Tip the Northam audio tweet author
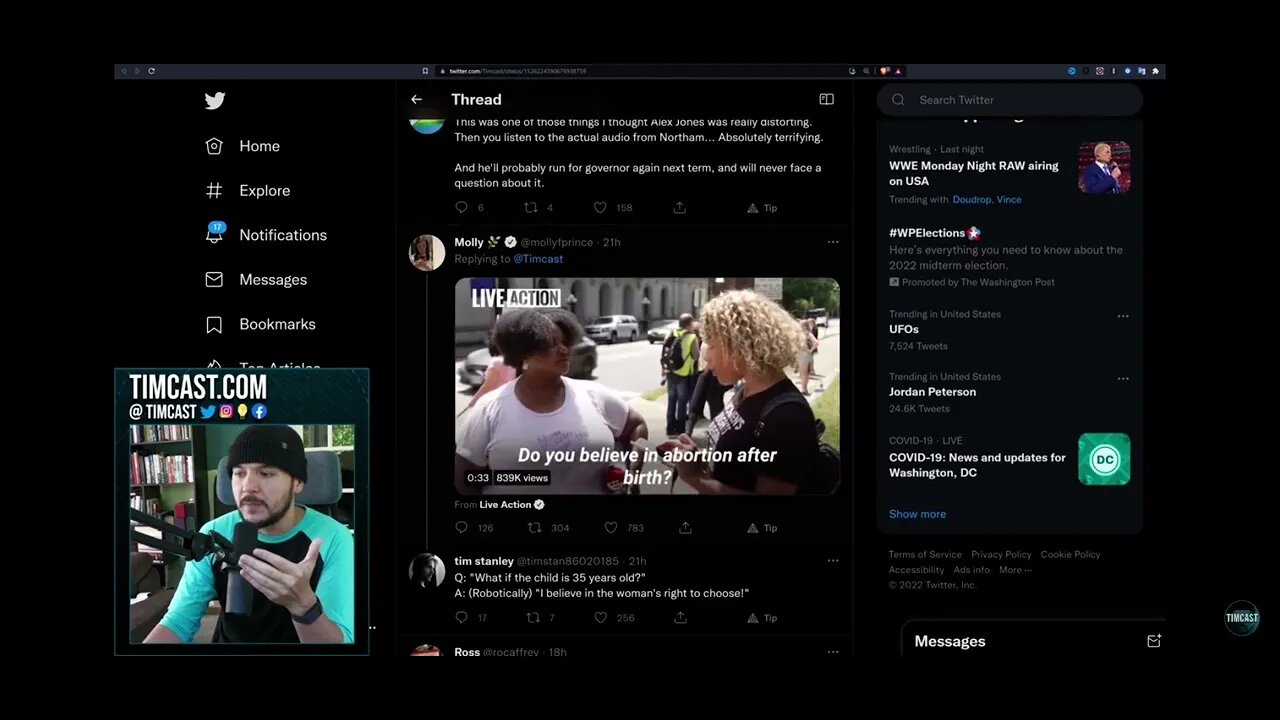 pos(762,208)
